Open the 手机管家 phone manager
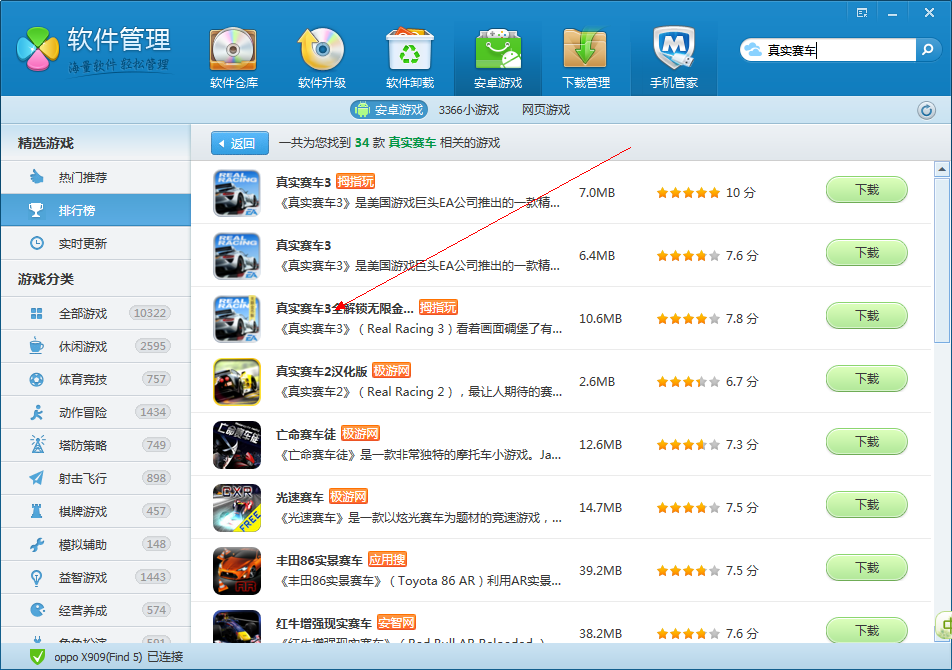The image size is (952, 670). coord(673,58)
